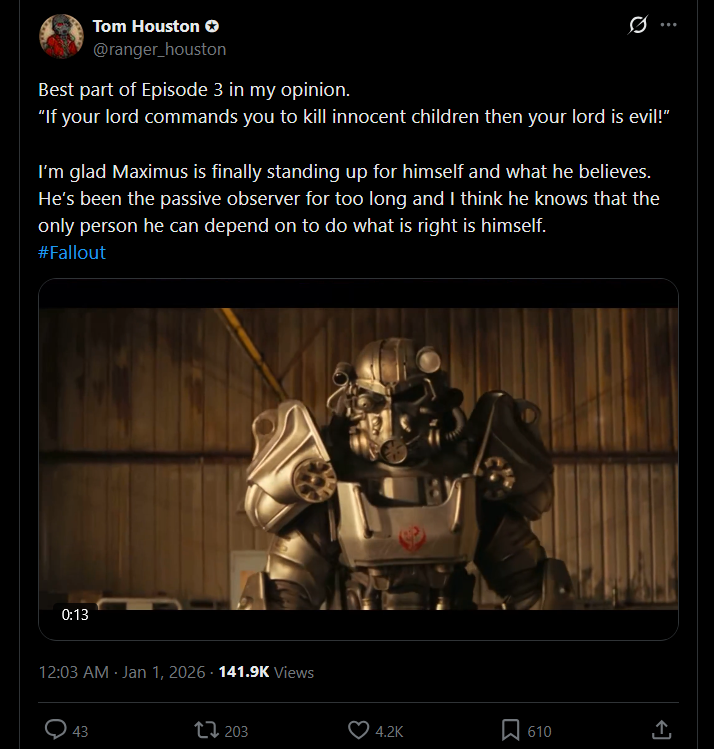Click the Tom Houston display name
The height and width of the screenshot is (749, 714).
pyautogui.click(x=144, y=26)
